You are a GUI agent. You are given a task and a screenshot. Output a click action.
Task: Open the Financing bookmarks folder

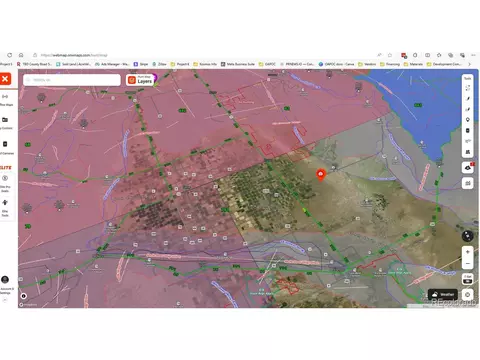(390, 64)
